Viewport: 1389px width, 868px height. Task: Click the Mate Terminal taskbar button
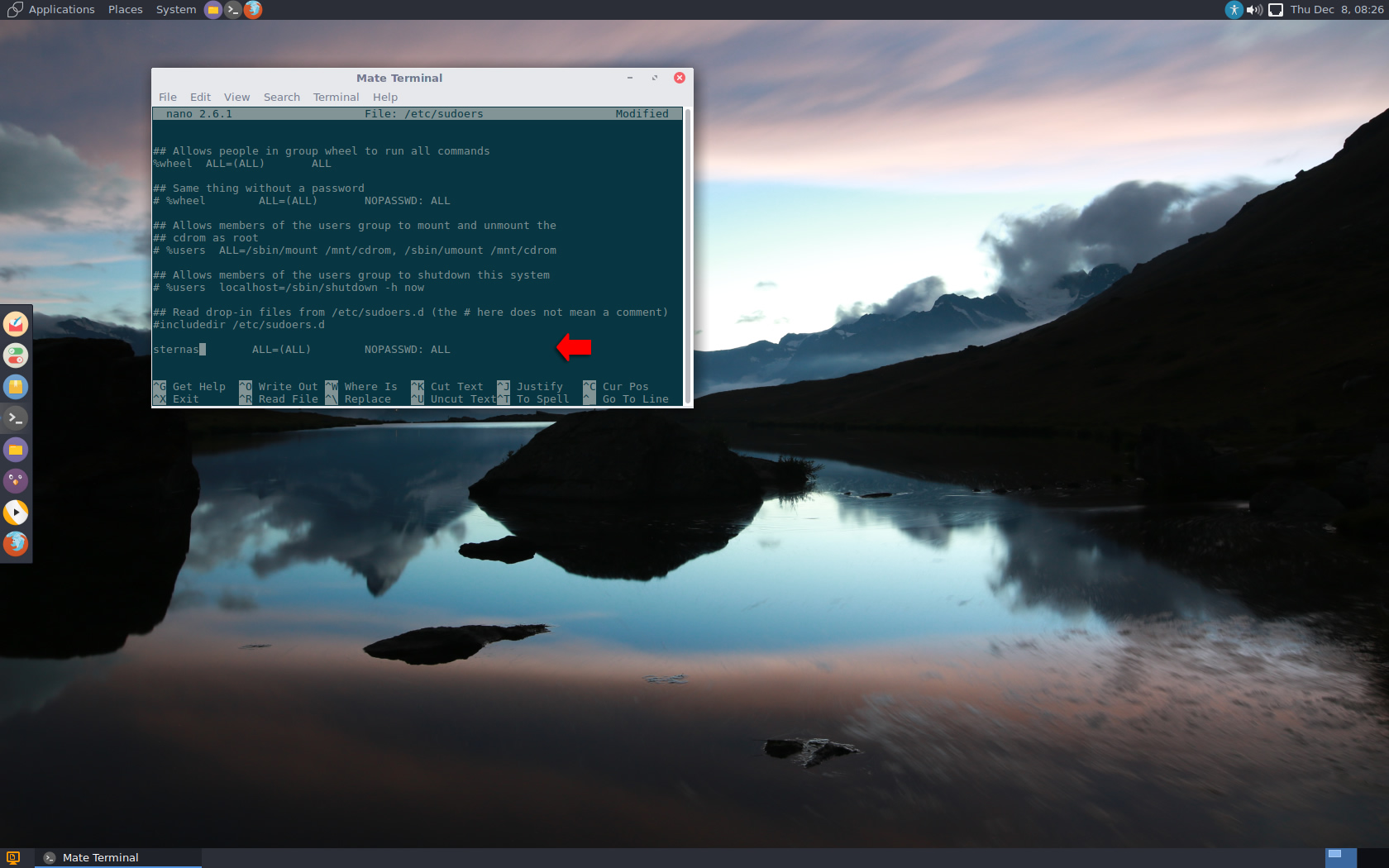point(118,858)
